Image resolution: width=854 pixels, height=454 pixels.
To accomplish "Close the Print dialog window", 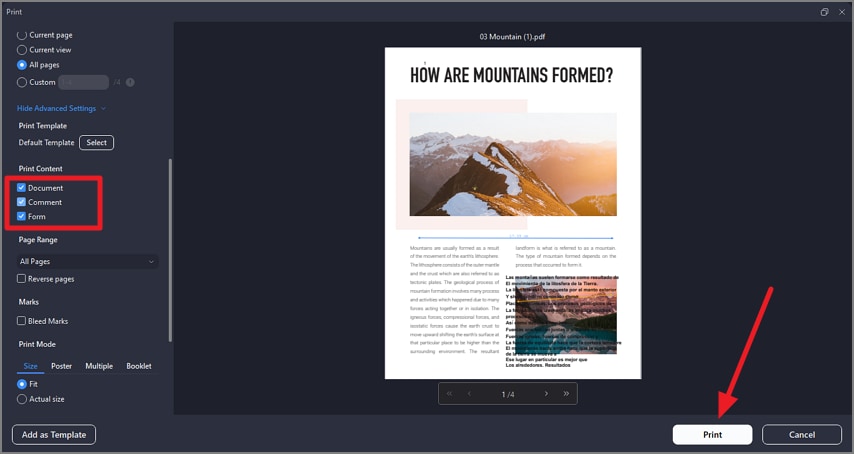I will [842, 12].
